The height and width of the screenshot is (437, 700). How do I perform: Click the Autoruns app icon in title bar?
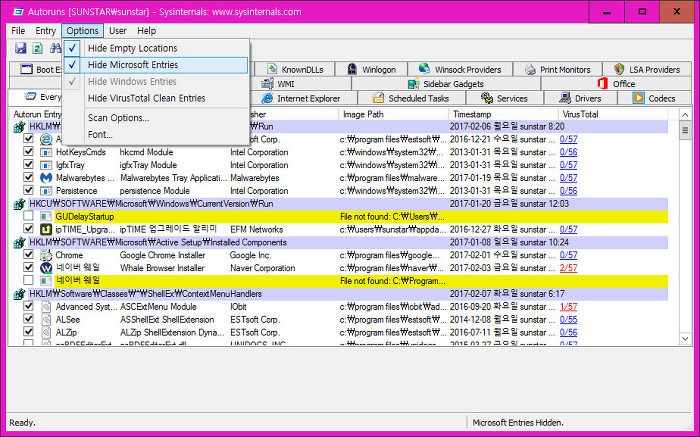[18, 12]
